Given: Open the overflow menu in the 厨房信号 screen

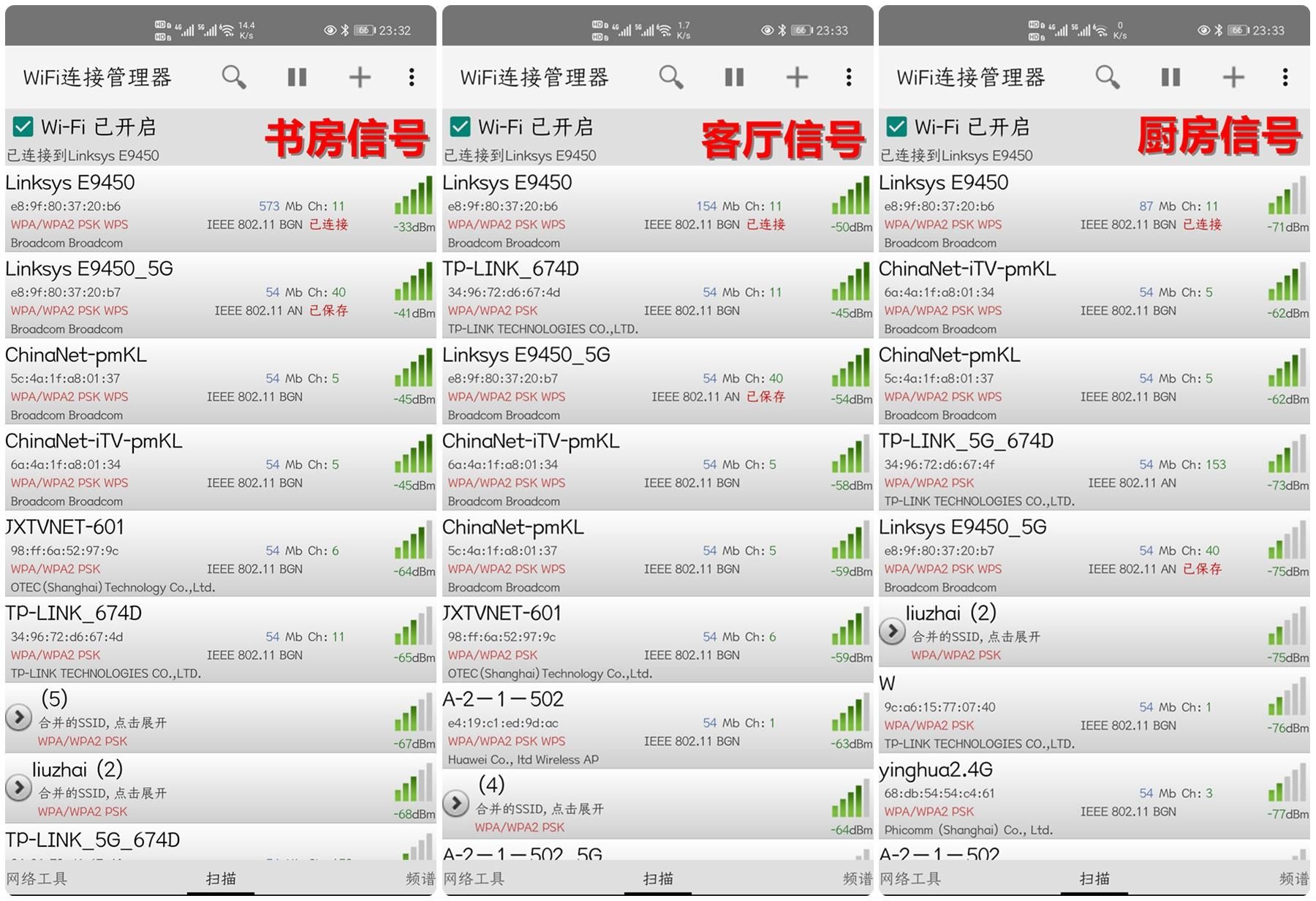Looking at the screenshot, I should [1285, 77].
